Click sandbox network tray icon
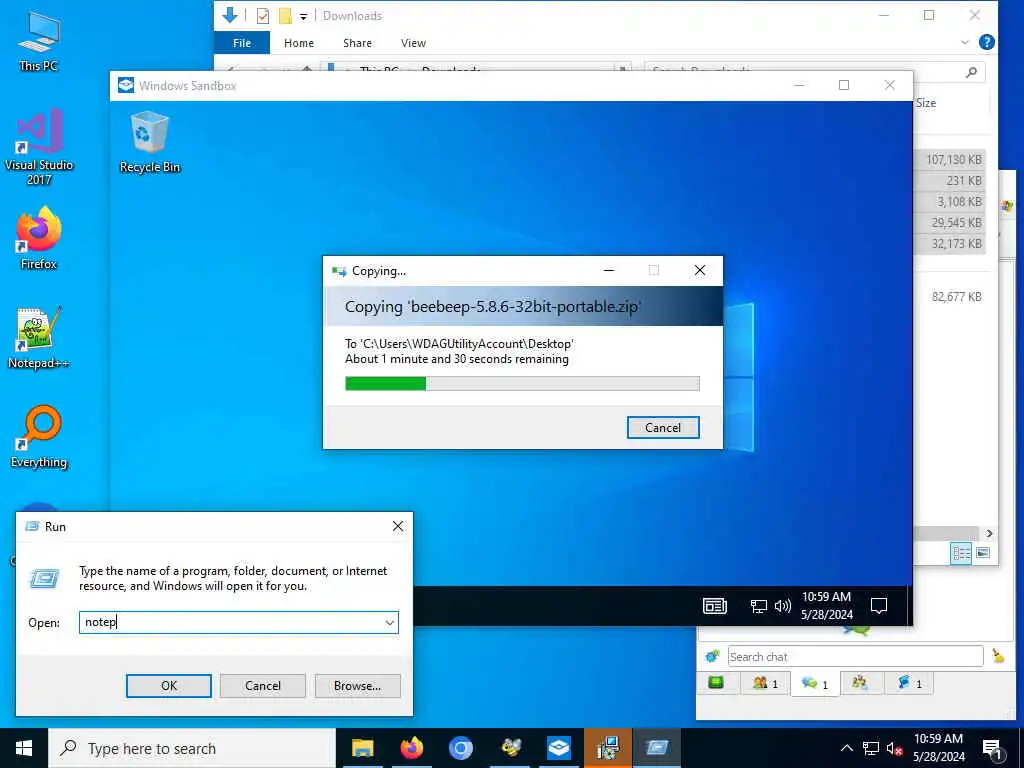 [x=758, y=606]
